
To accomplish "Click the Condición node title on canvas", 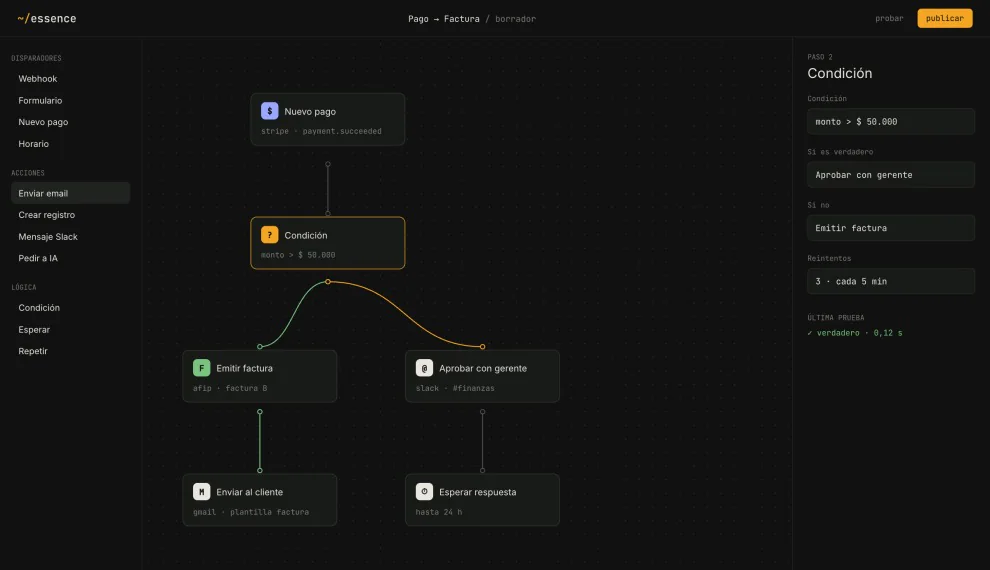I will click(x=306, y=235).
